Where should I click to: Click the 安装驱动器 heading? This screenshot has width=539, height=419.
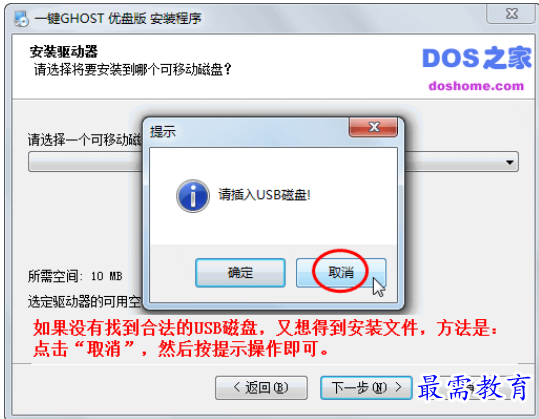[x=64, y=52]
